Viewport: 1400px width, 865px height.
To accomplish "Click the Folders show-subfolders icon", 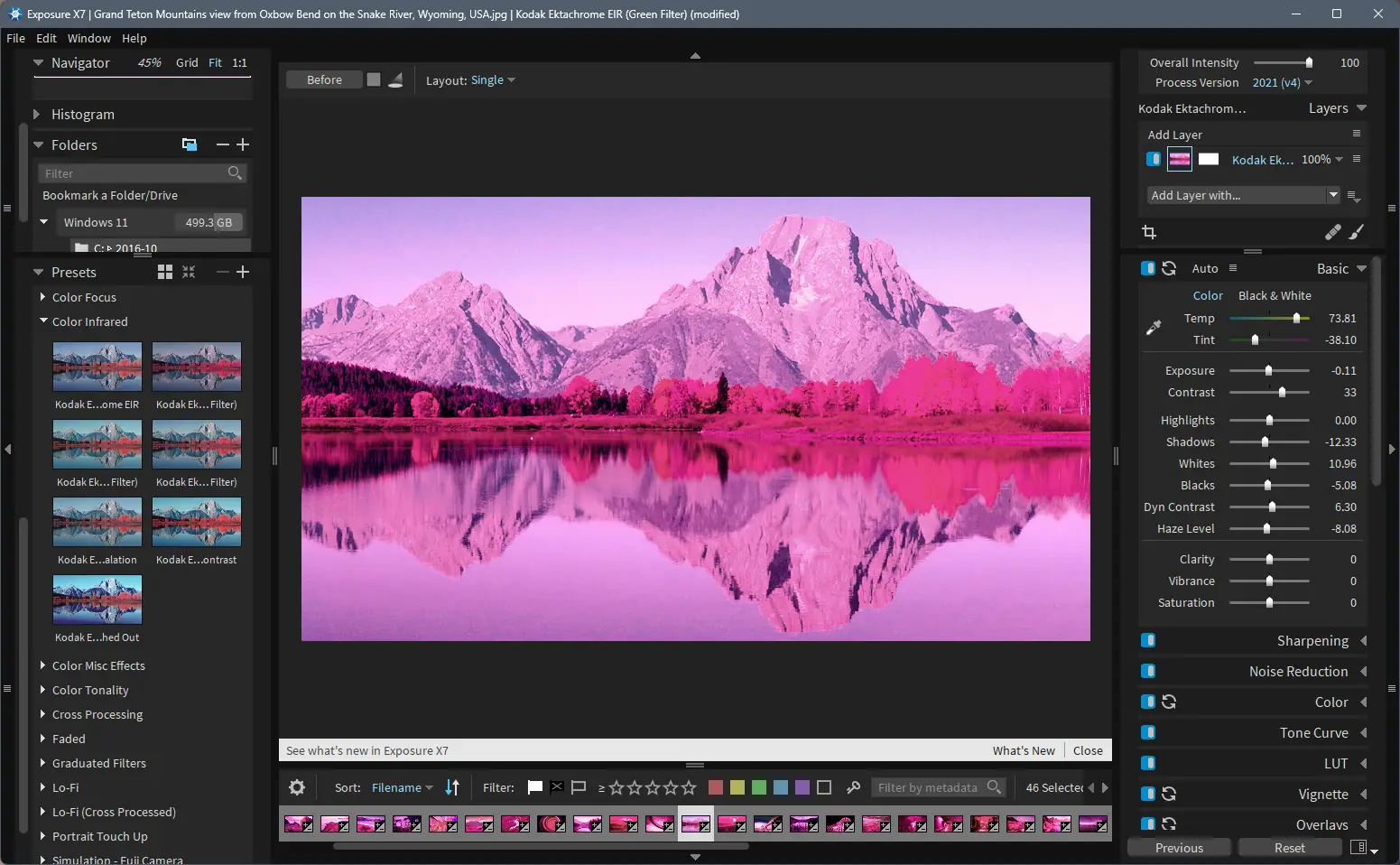I will (x=190, y=144).
